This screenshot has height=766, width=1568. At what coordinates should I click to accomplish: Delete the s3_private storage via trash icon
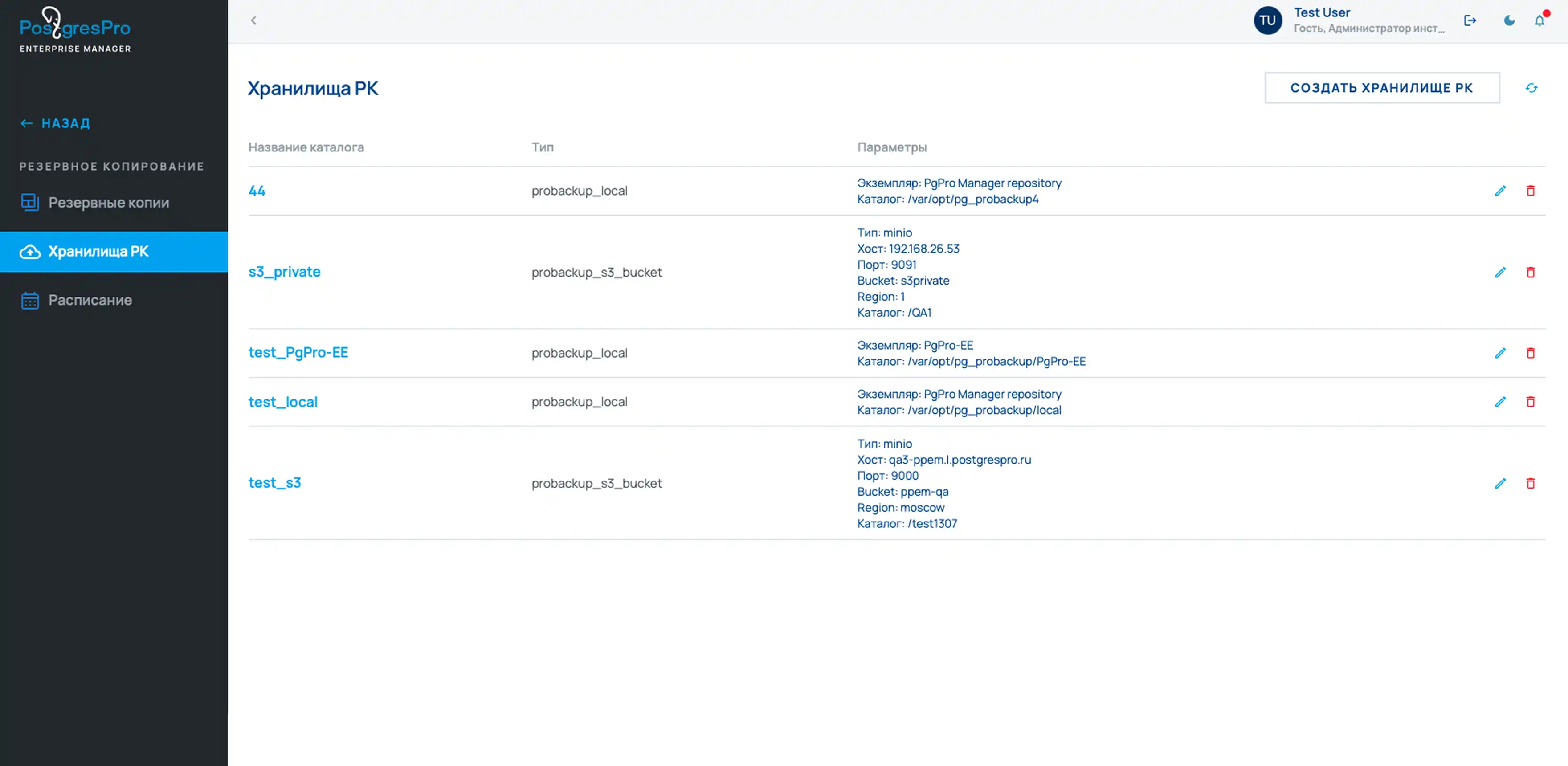pyautogui.click(x=1530, y=272)
